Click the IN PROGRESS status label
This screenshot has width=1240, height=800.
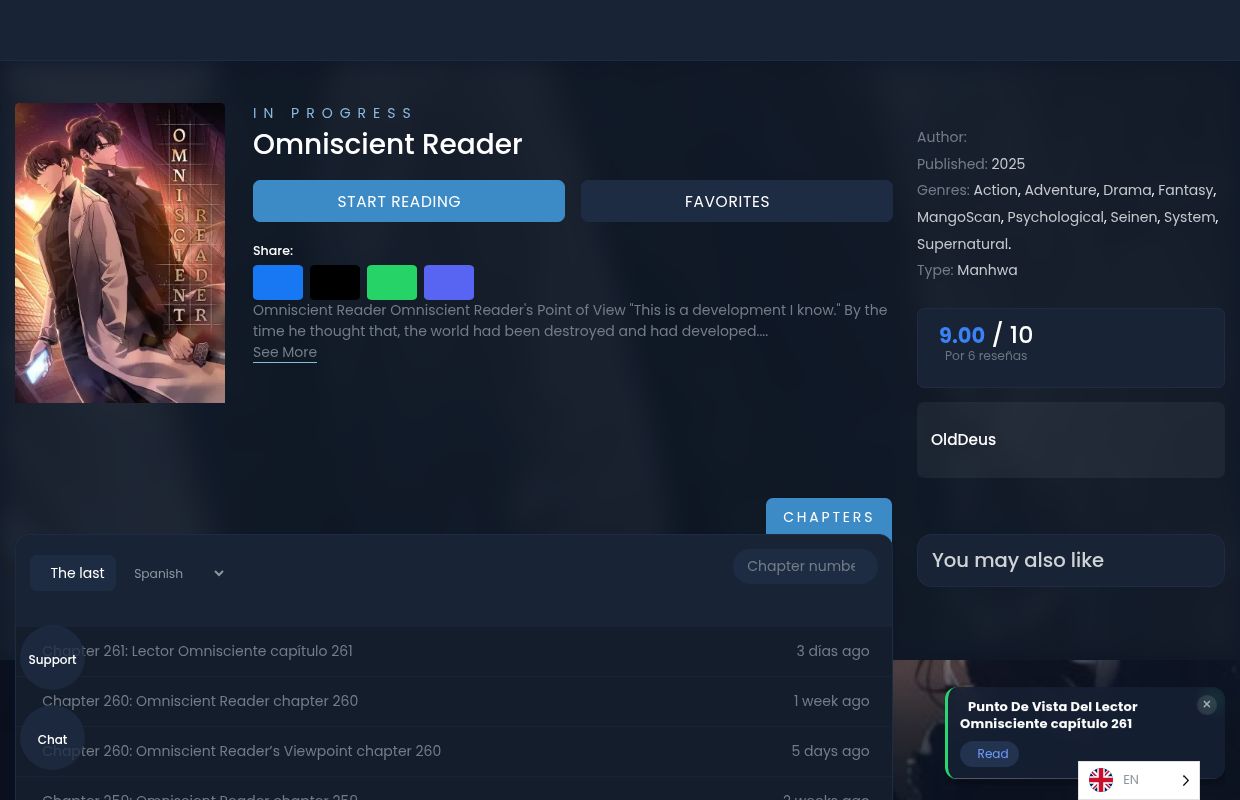tap(334, 113)
